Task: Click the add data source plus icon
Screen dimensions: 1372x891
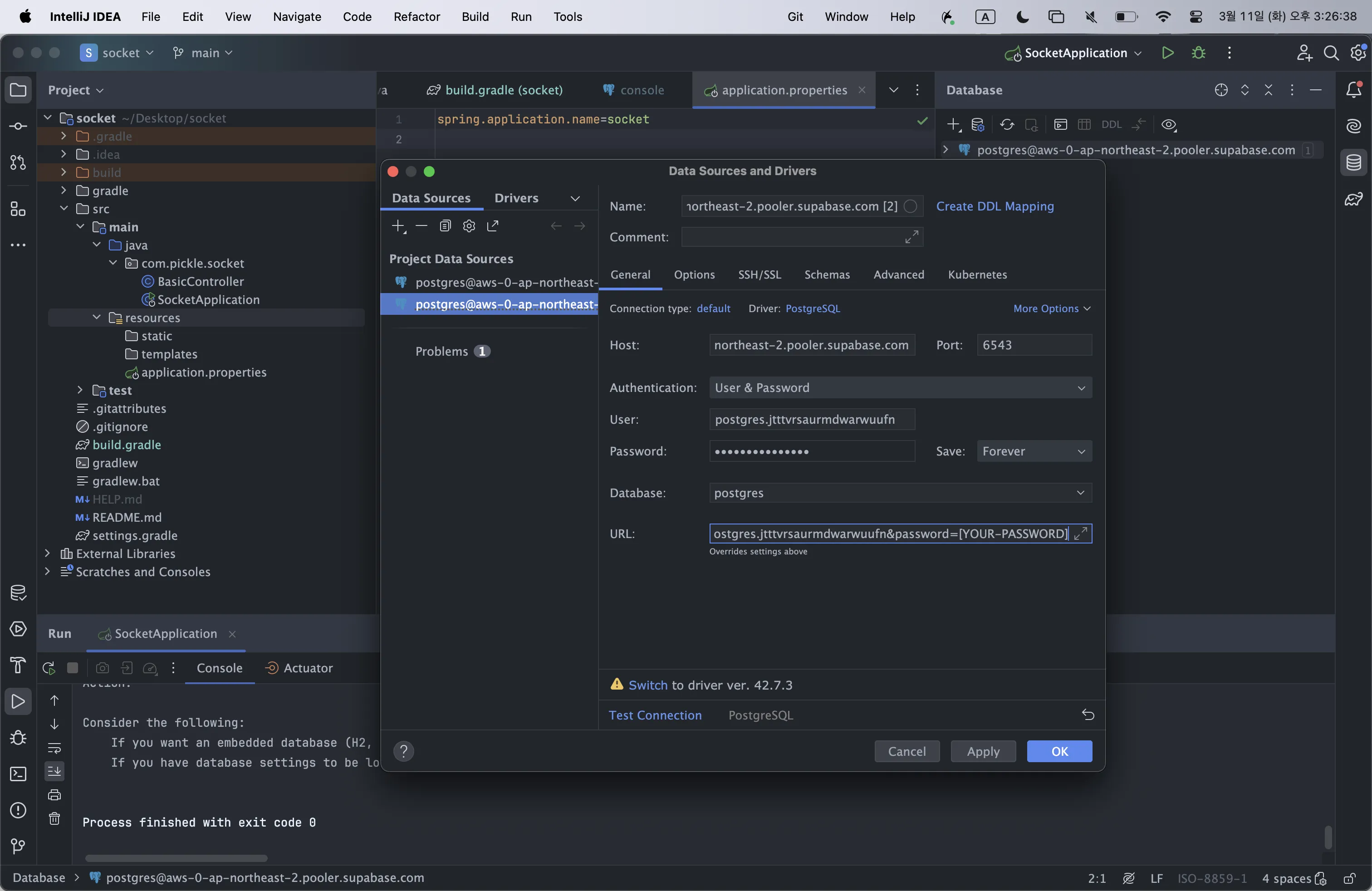Action: pos(398,226)
